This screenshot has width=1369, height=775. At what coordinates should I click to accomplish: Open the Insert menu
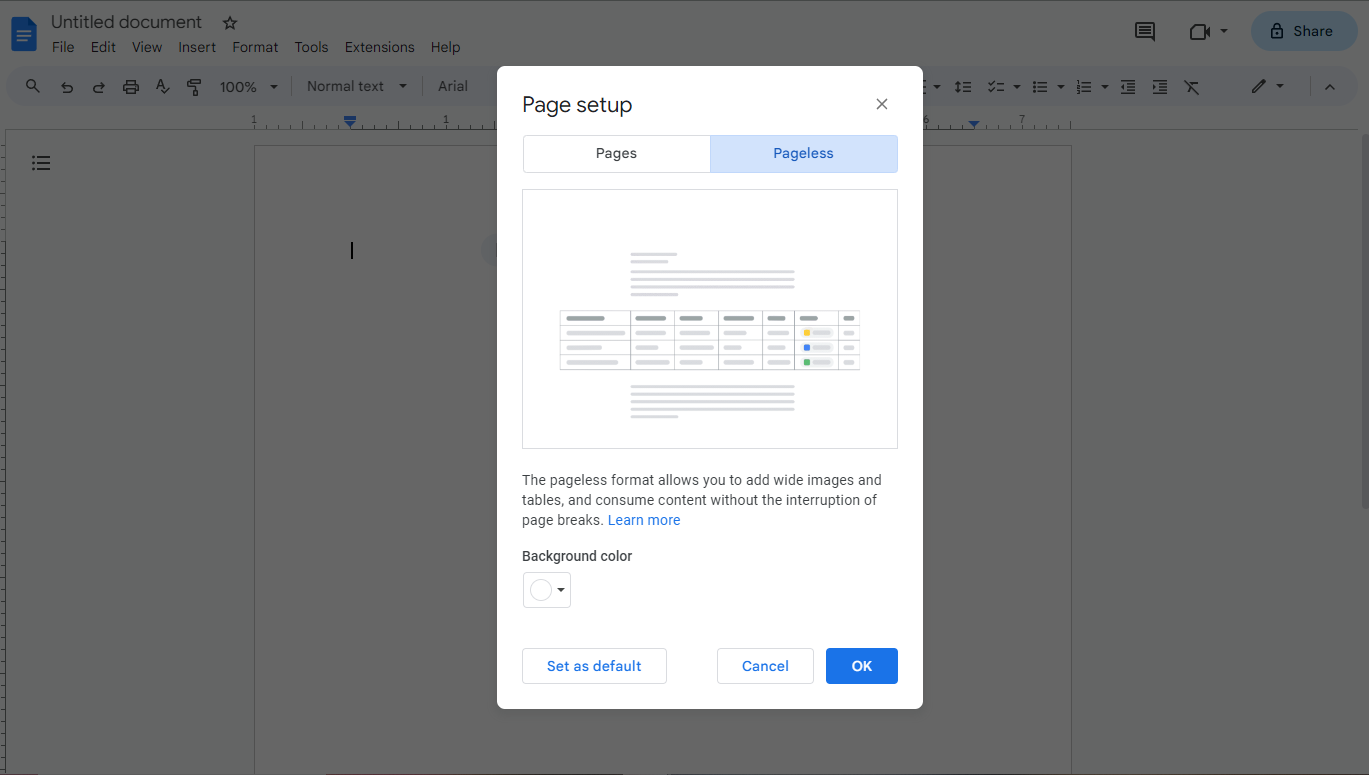pos(197,47)
